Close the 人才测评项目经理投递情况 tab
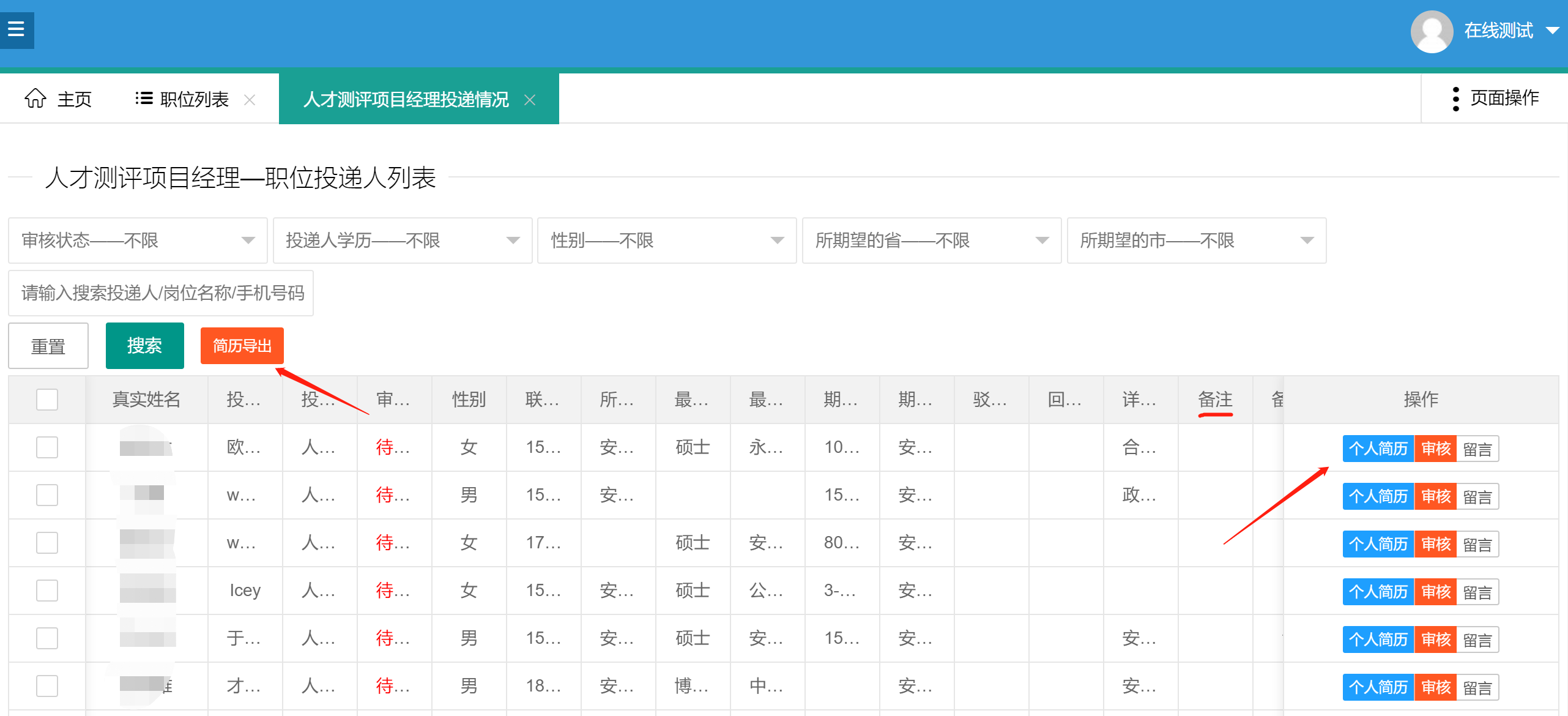This screenshot has height=716, width=1568. pyautogui.click(x=530, y=99)
